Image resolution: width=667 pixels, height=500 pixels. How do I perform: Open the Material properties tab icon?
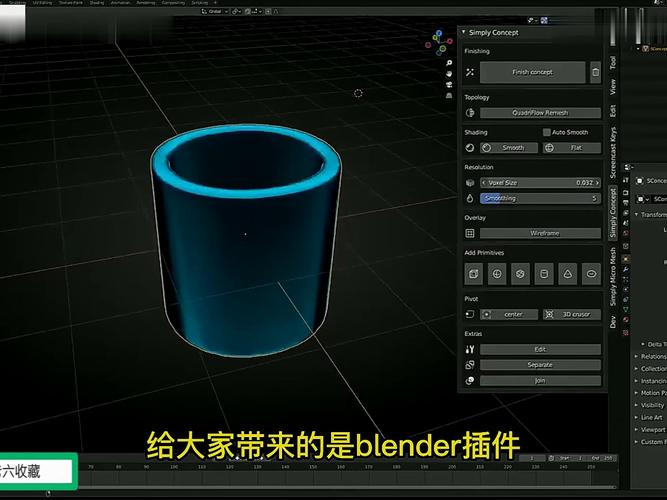(x=626, y=320)
